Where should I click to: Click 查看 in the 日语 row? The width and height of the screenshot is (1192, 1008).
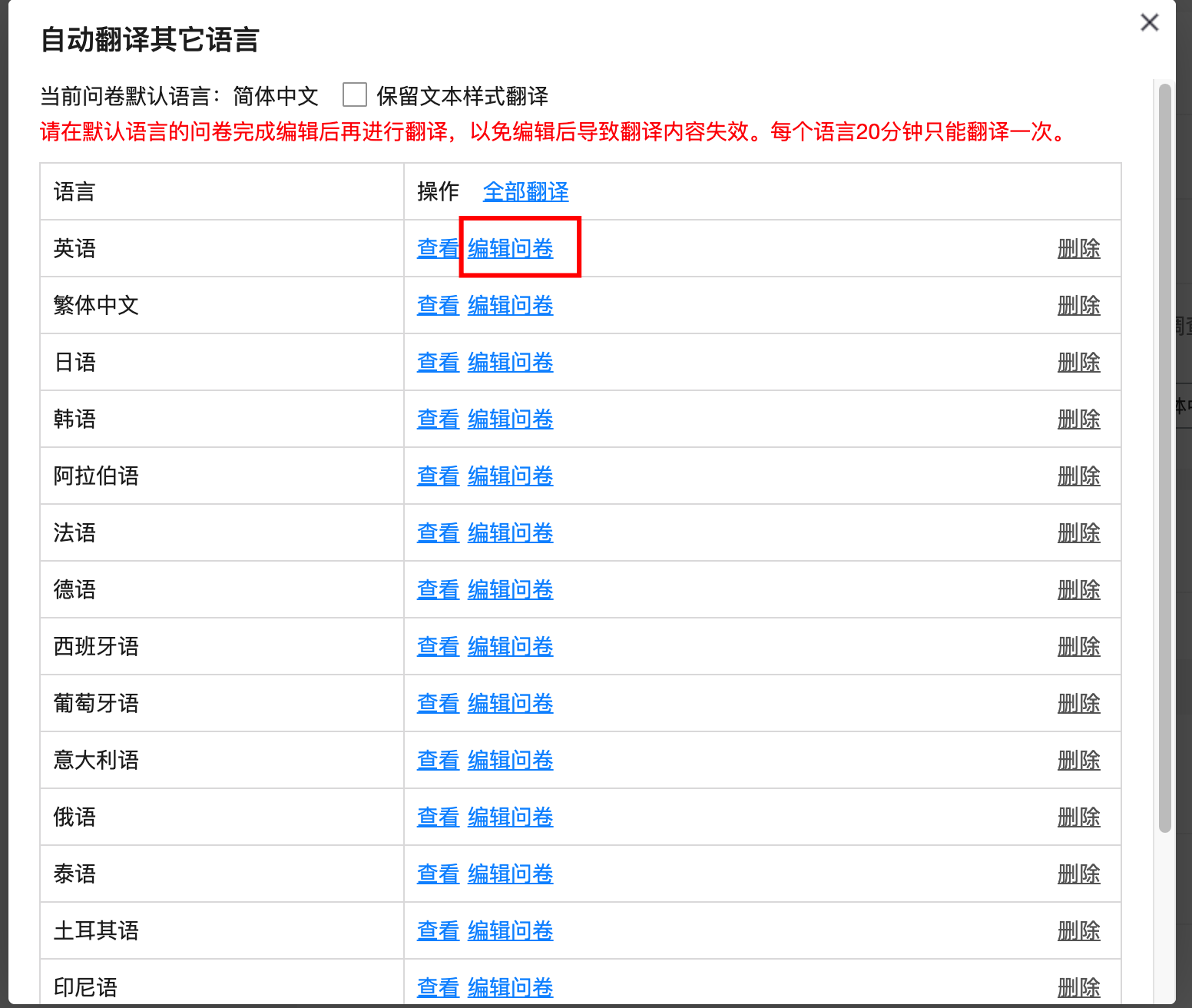pyautogui.click(x=438, y=362)
